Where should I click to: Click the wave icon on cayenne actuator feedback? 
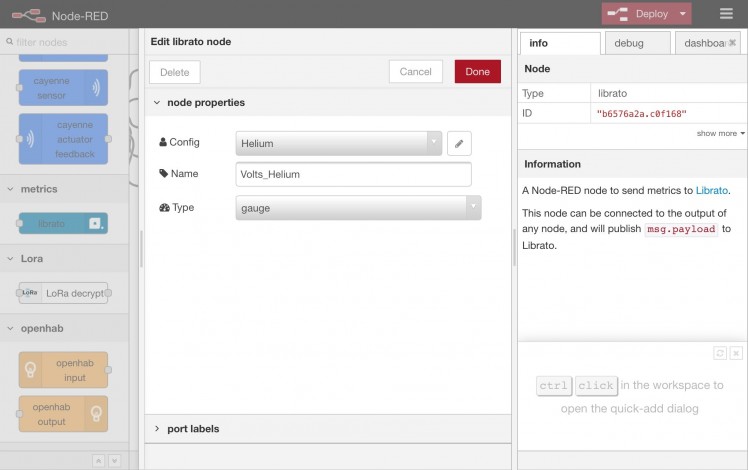30,139
